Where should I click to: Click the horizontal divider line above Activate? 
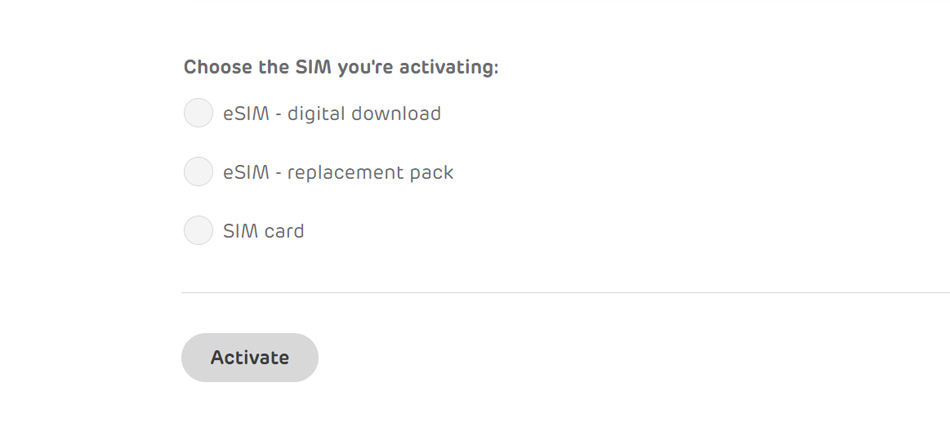click(565, 292)
